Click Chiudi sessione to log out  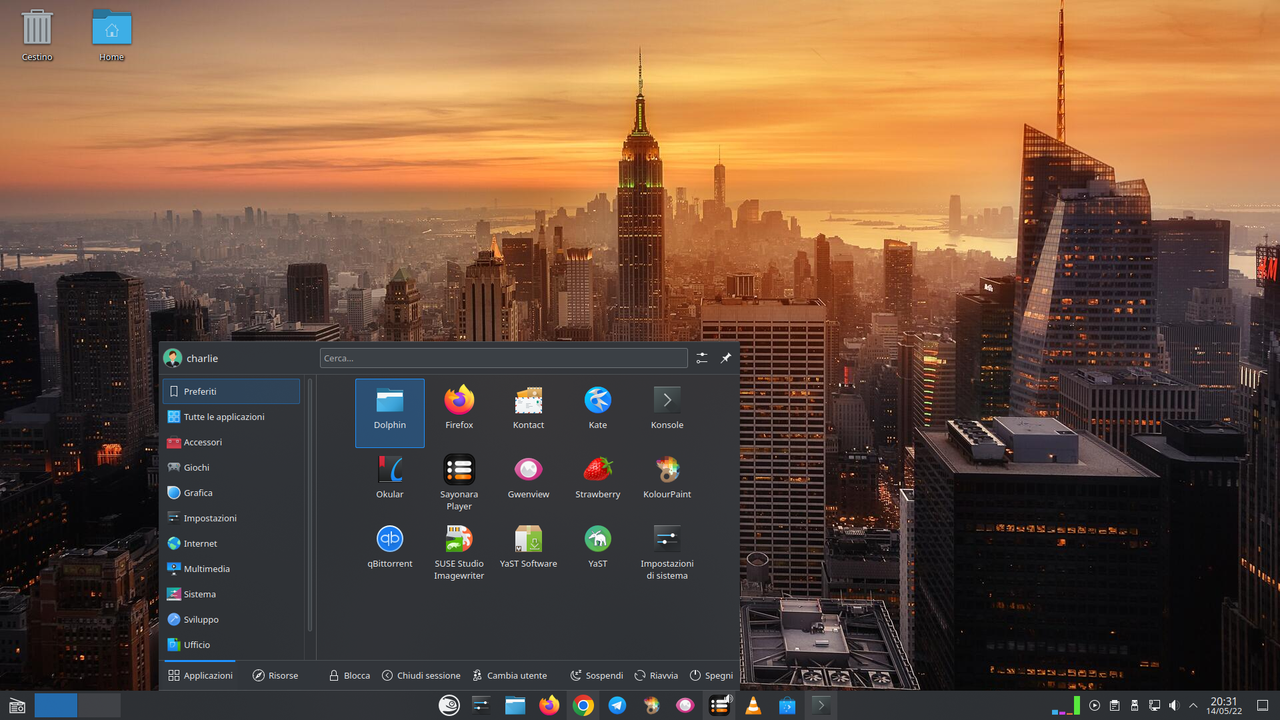421,676
